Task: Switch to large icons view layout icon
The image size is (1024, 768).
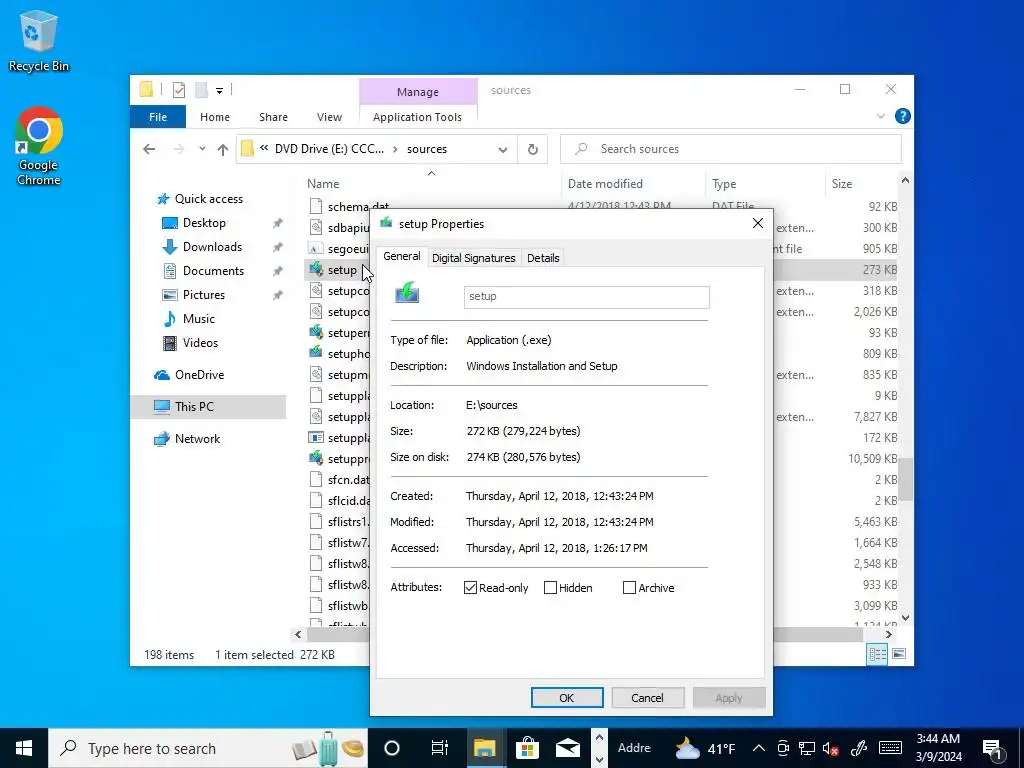Action: click(x=899, y=654)
